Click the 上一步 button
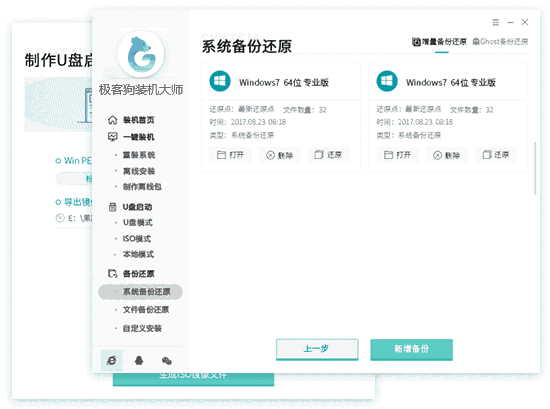The height and width of the screenshot is (409, 550). pos(317,349)
